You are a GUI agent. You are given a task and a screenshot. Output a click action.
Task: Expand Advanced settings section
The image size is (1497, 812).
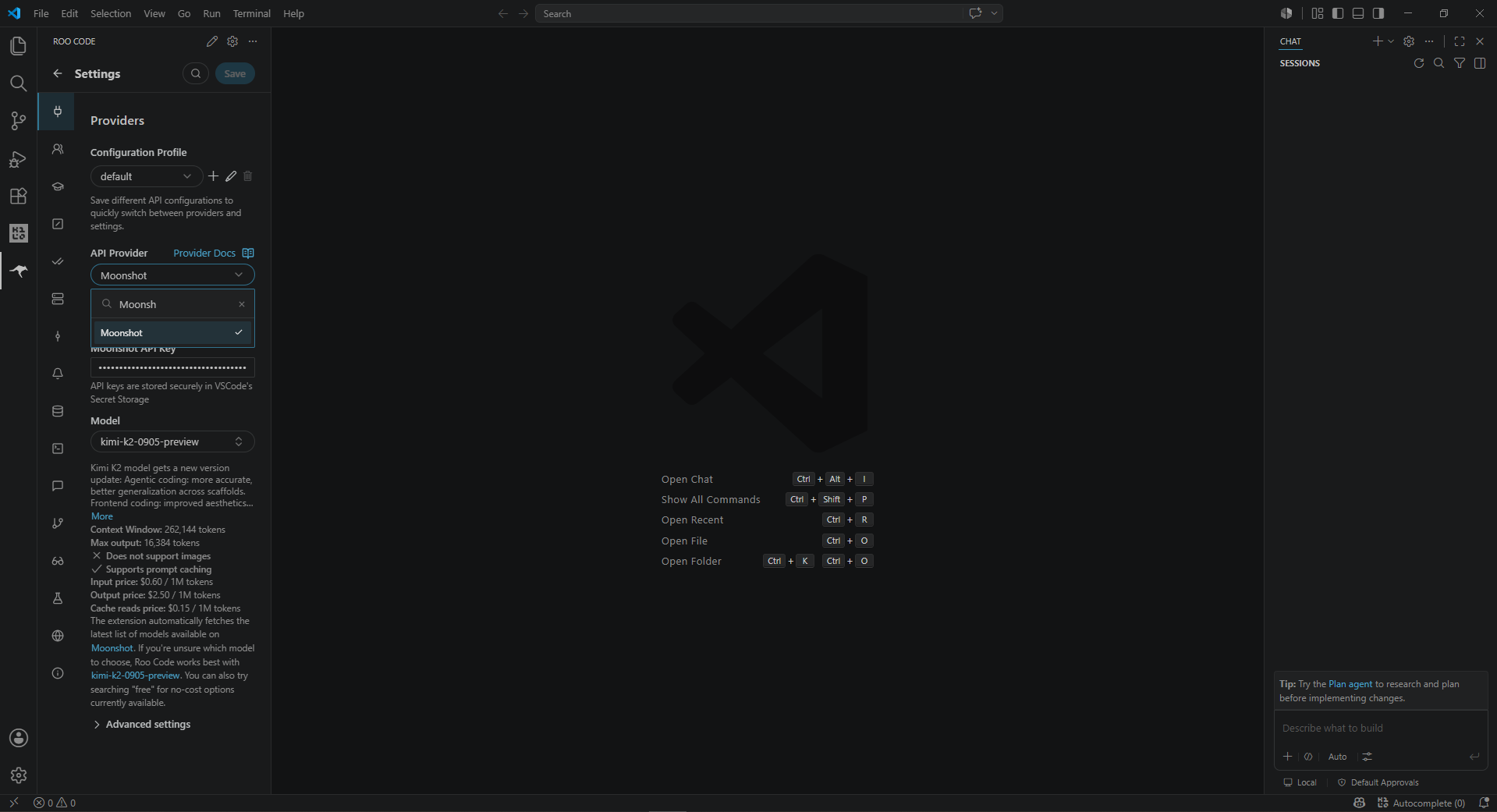(x=142, y=725)
